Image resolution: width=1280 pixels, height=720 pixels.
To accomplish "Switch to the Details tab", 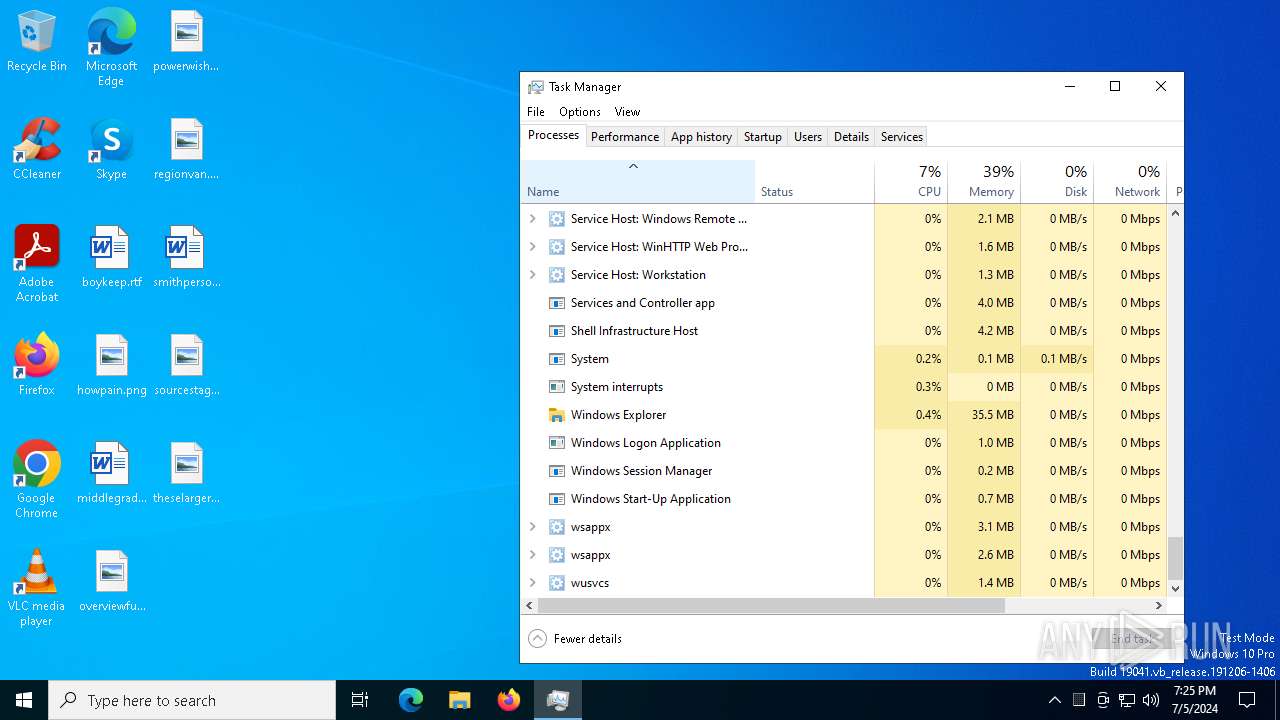I will pyautogui.click(x=851, y=137).
